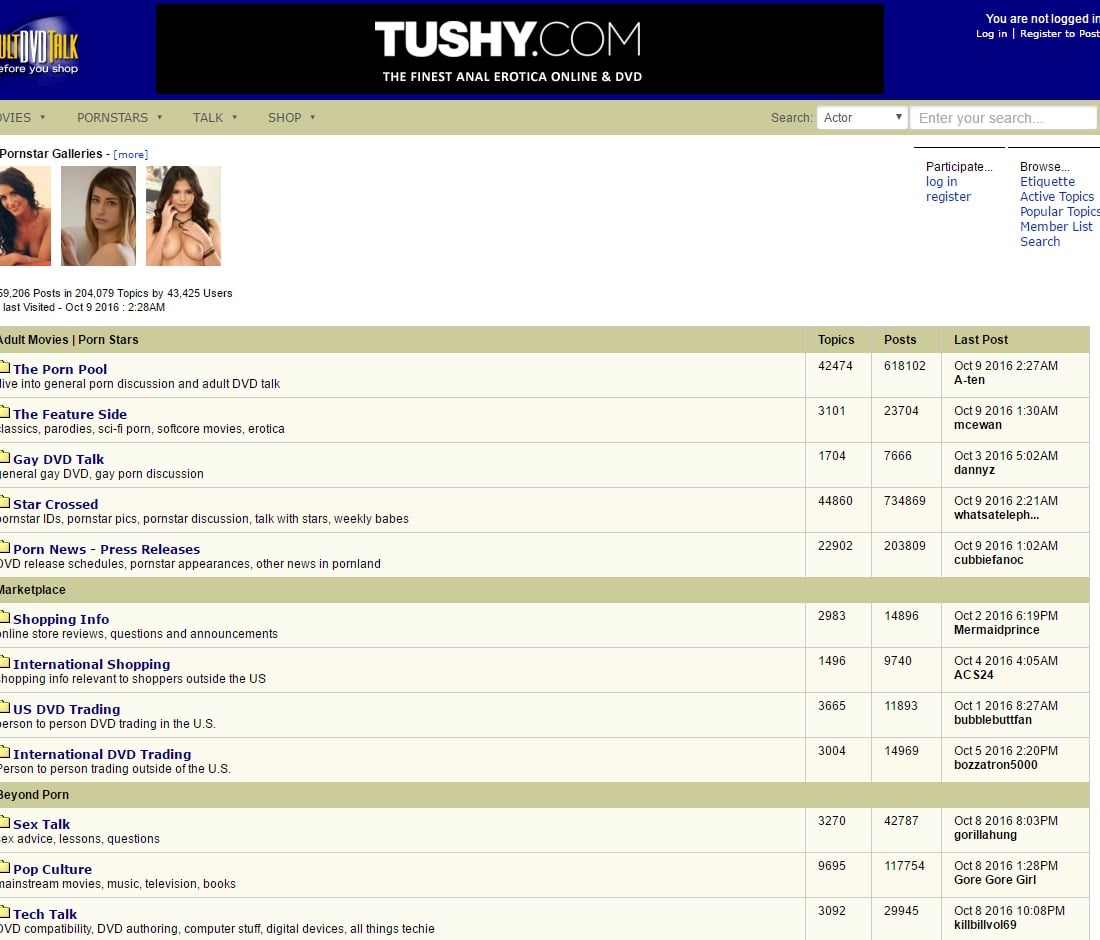
Task: Click log in under Participate
Action: click(941, 182)
